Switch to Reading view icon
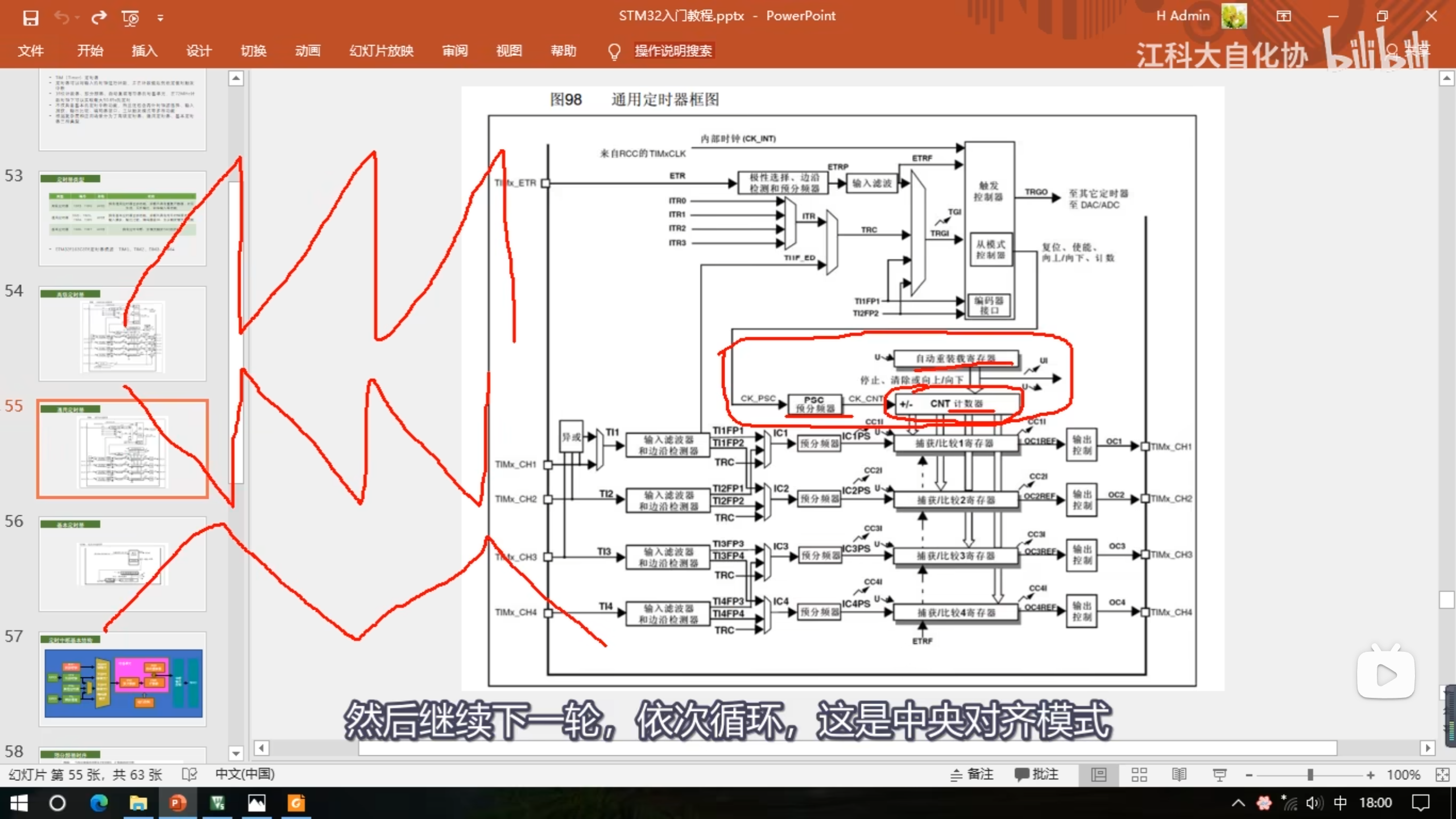 click(1179, 775)
